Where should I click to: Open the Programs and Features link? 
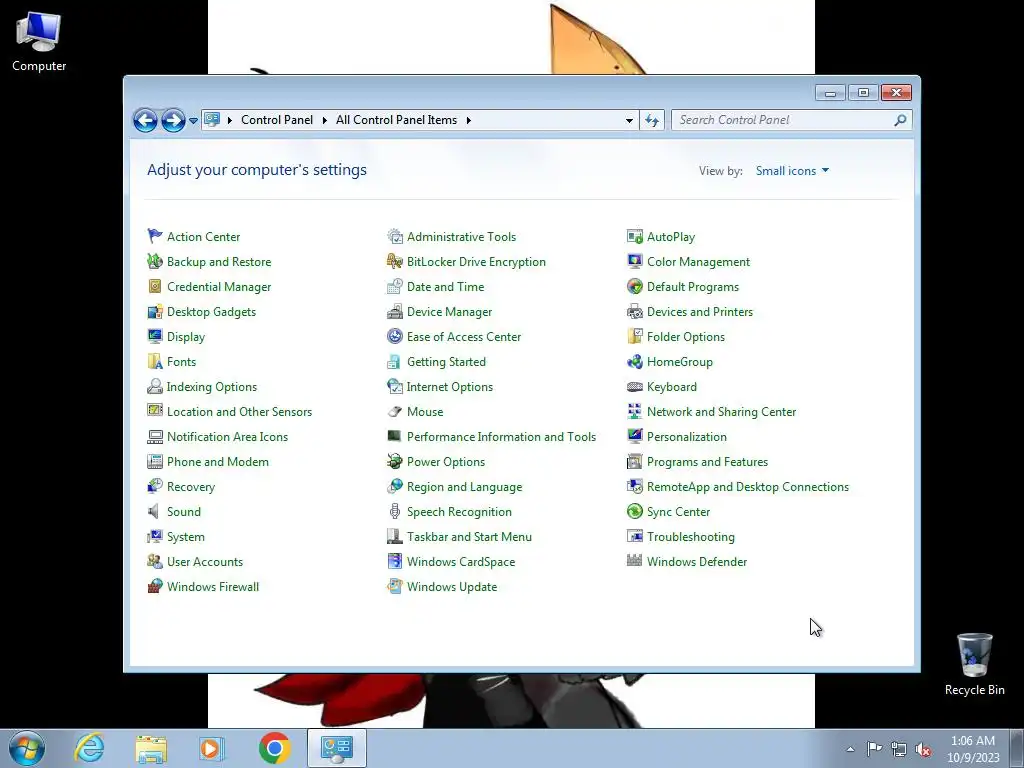pos(707,462)
